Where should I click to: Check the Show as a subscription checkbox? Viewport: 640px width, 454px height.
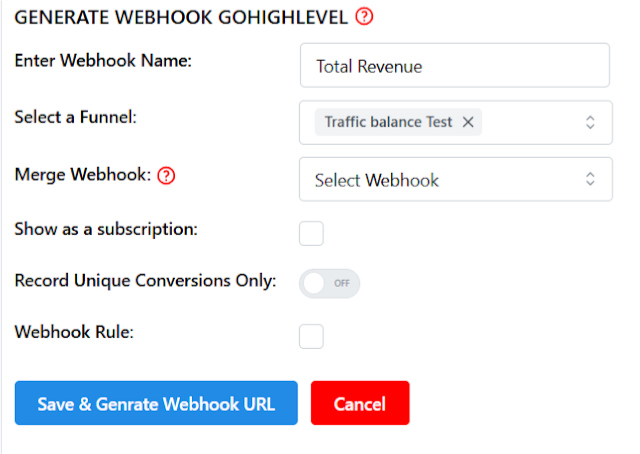click(311, 234)
